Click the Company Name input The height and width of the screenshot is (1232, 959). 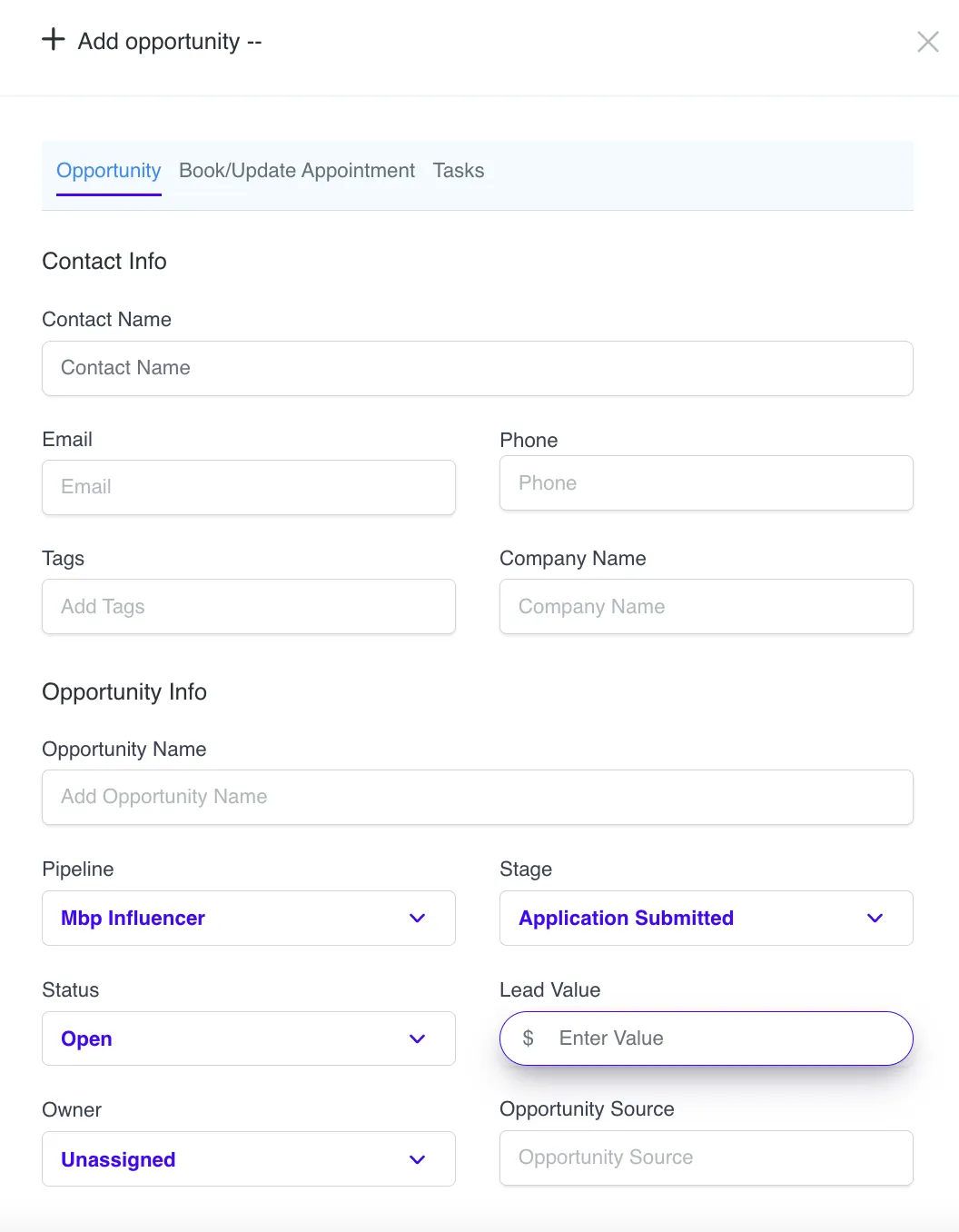(x=706, y=607)
